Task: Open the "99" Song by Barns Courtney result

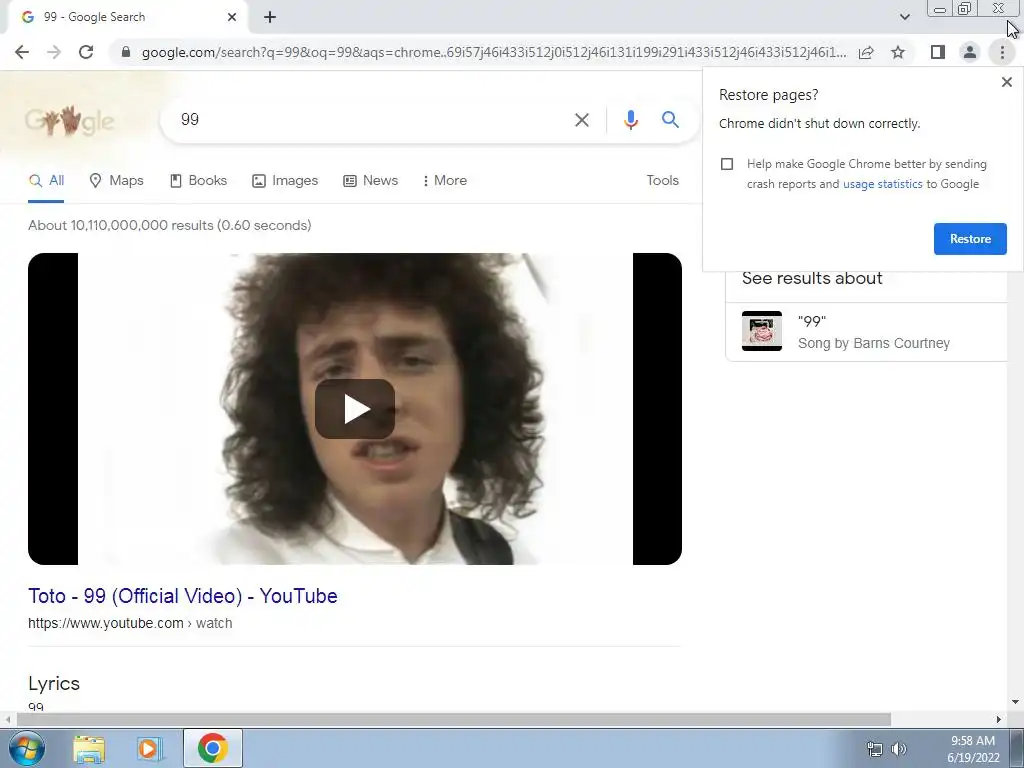Action: point(866,332)
